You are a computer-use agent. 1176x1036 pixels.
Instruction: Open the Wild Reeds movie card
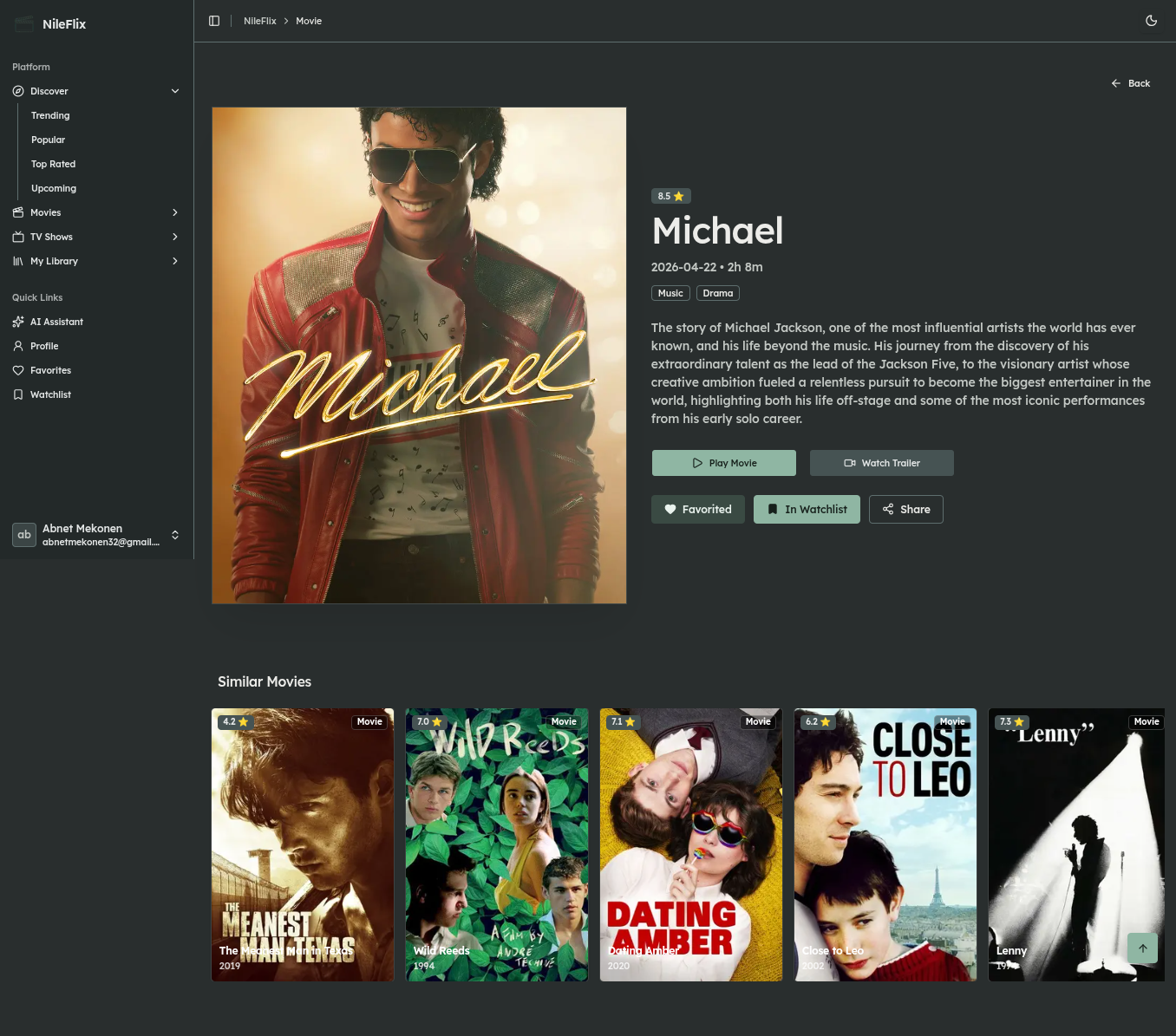(497, 845)
